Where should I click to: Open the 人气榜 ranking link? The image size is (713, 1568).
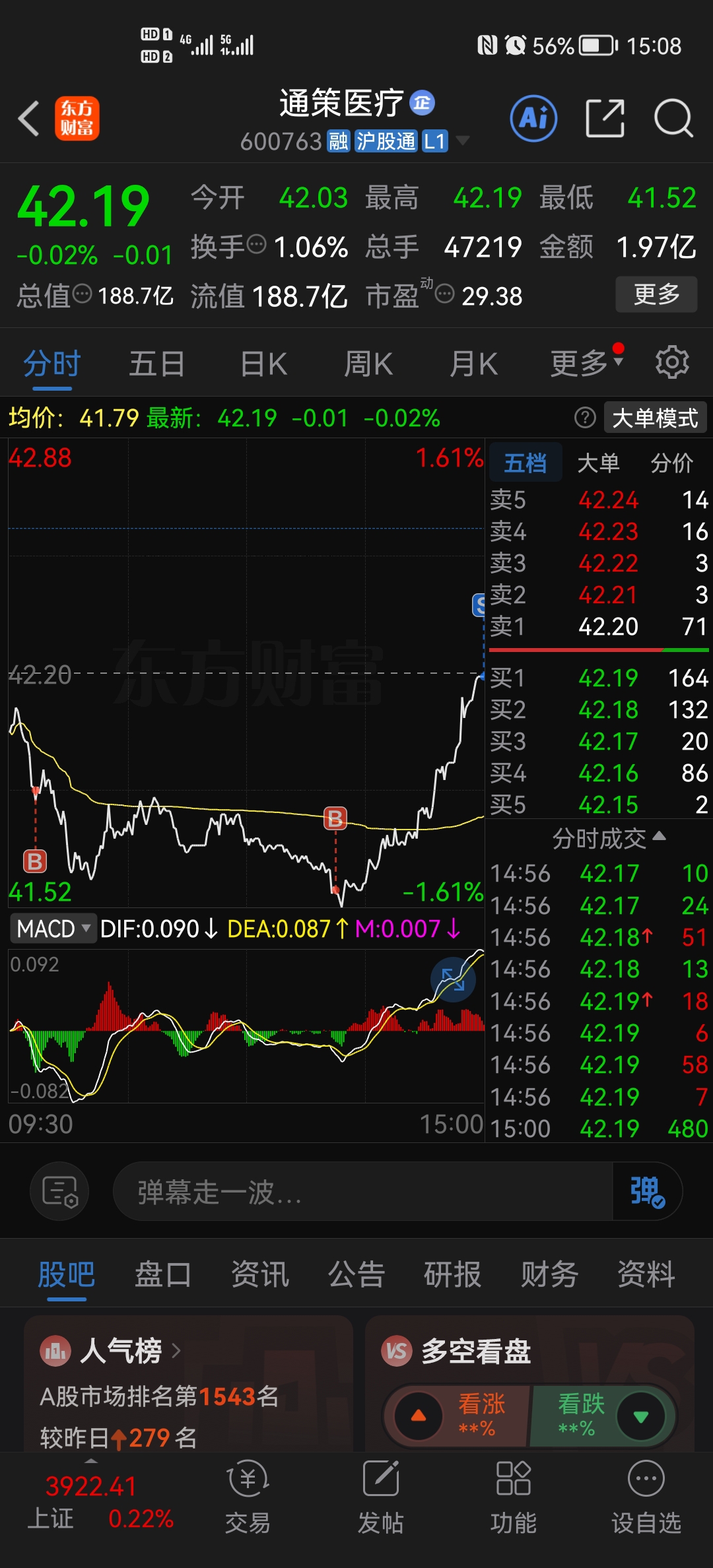[130, 1351]
